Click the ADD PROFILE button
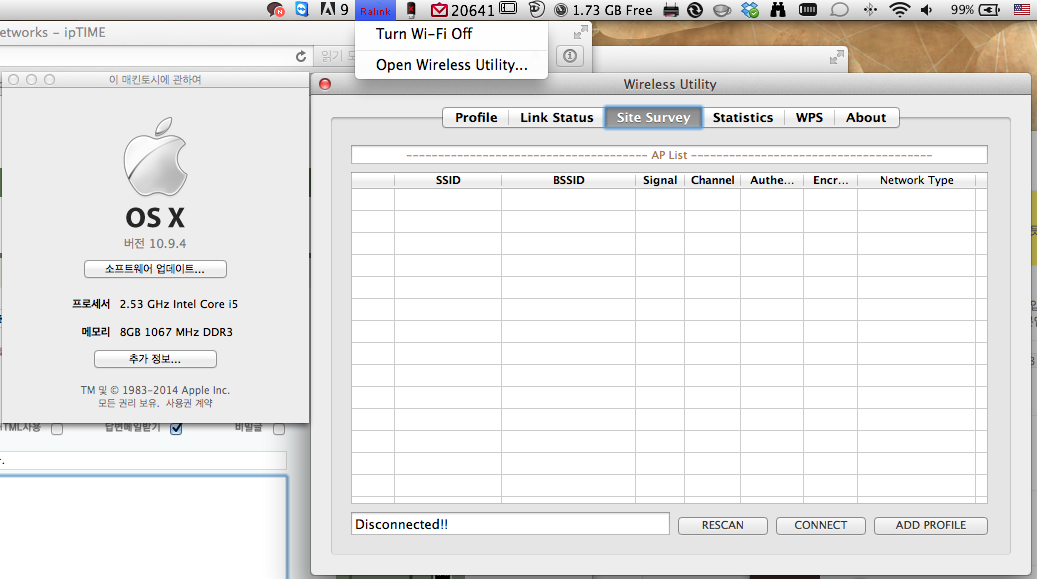This screenshot has height=579, width=1037. coord(931,525)
